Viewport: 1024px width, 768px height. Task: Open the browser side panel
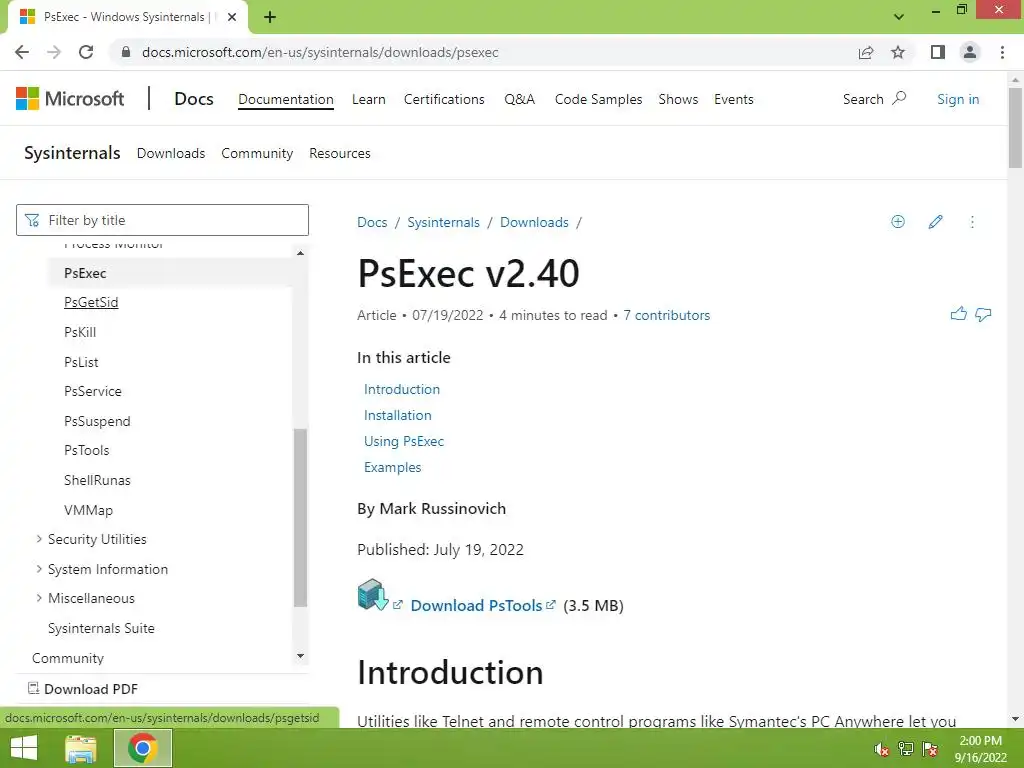pos(938,52)
